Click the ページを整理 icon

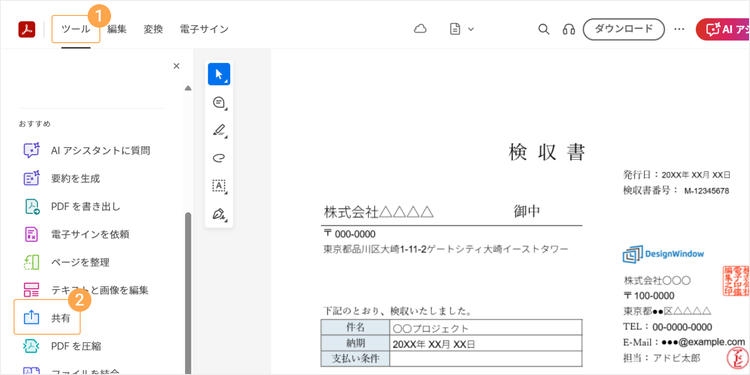pyautogui.click(x=32, y=262)
